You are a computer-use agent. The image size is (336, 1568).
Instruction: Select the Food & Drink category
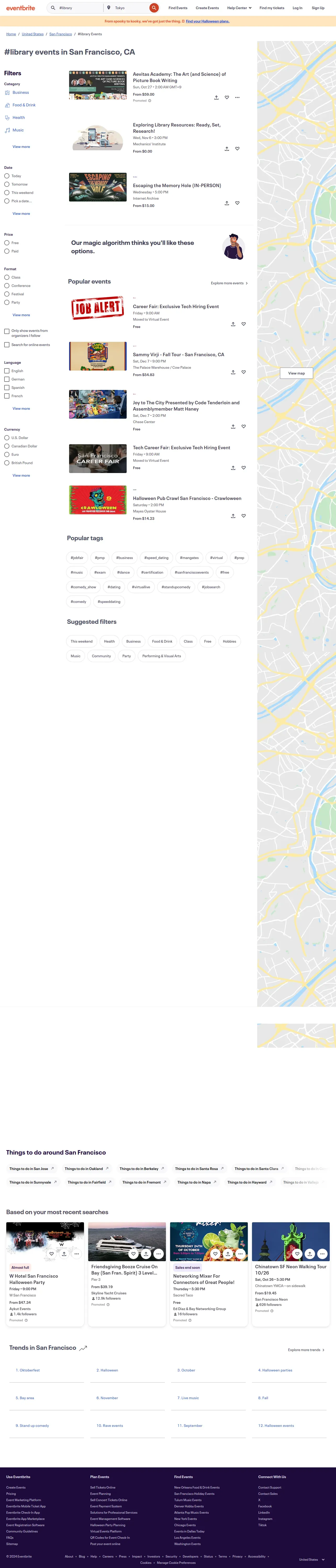[24, 105]
